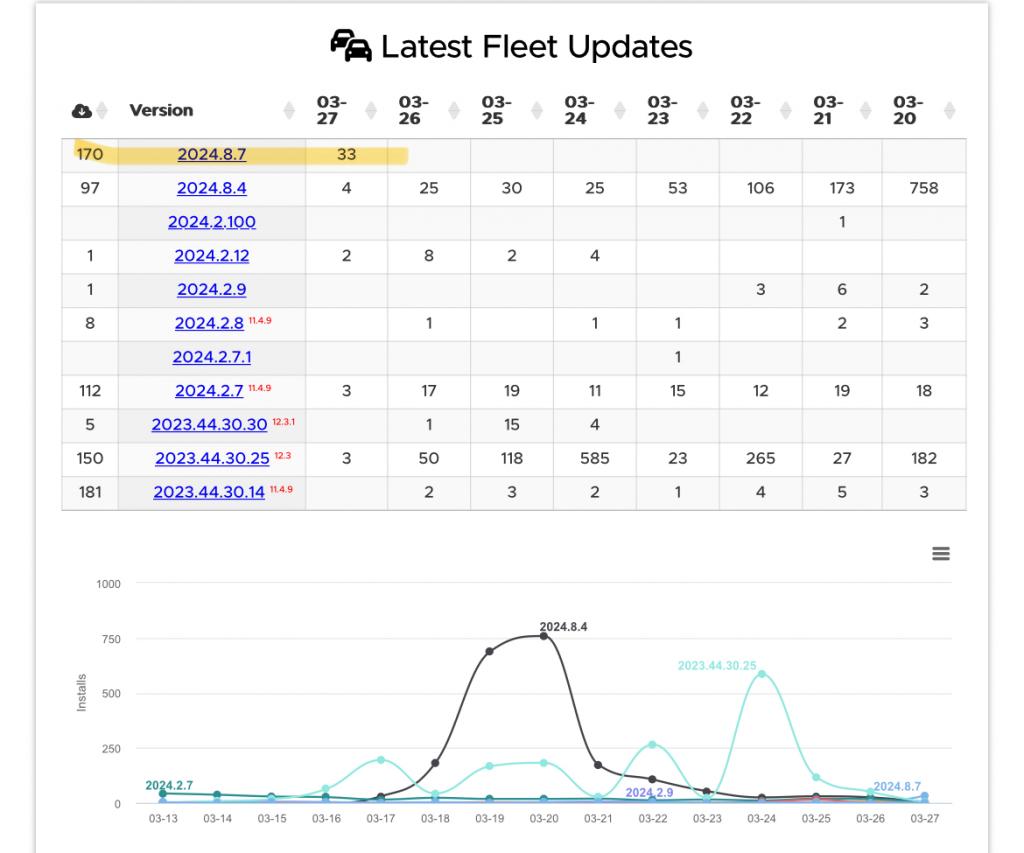Open the 2024.2.7 version link in table

209,391
